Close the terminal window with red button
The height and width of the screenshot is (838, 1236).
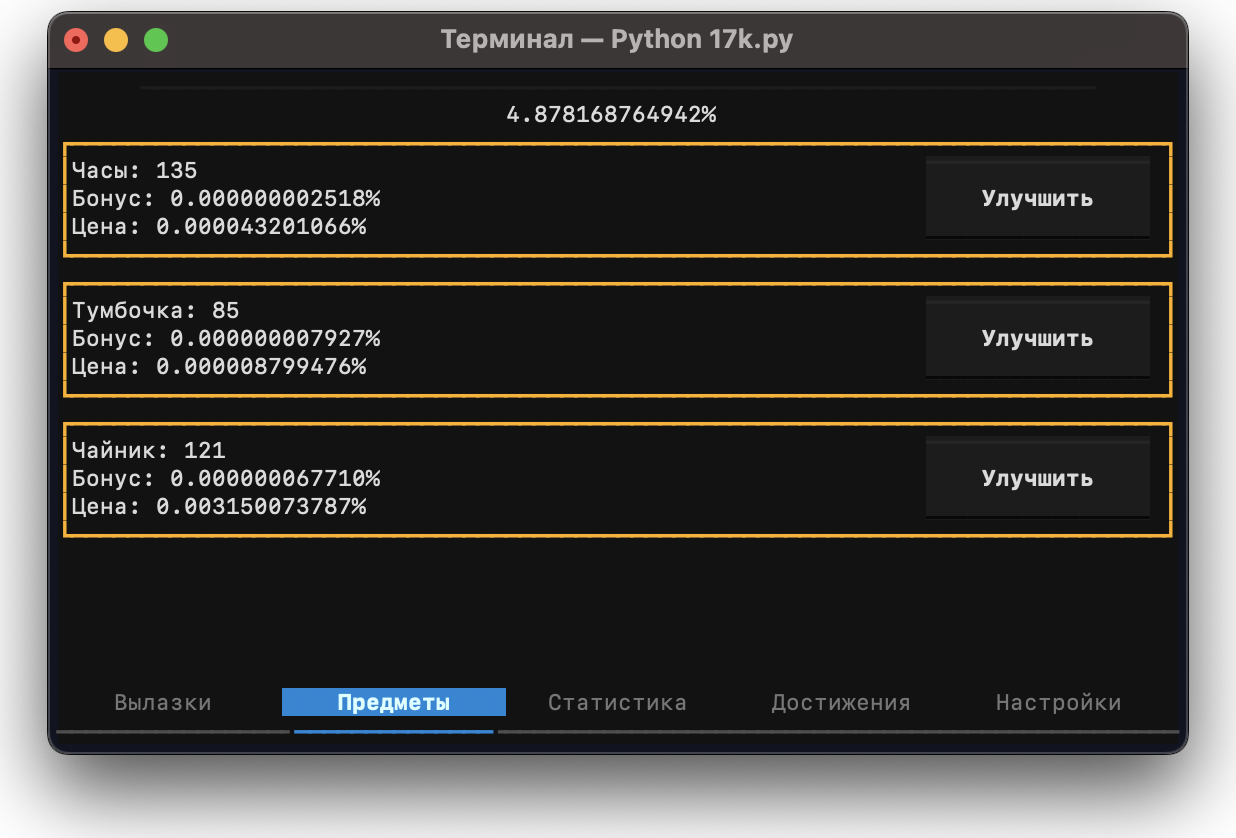76,40
